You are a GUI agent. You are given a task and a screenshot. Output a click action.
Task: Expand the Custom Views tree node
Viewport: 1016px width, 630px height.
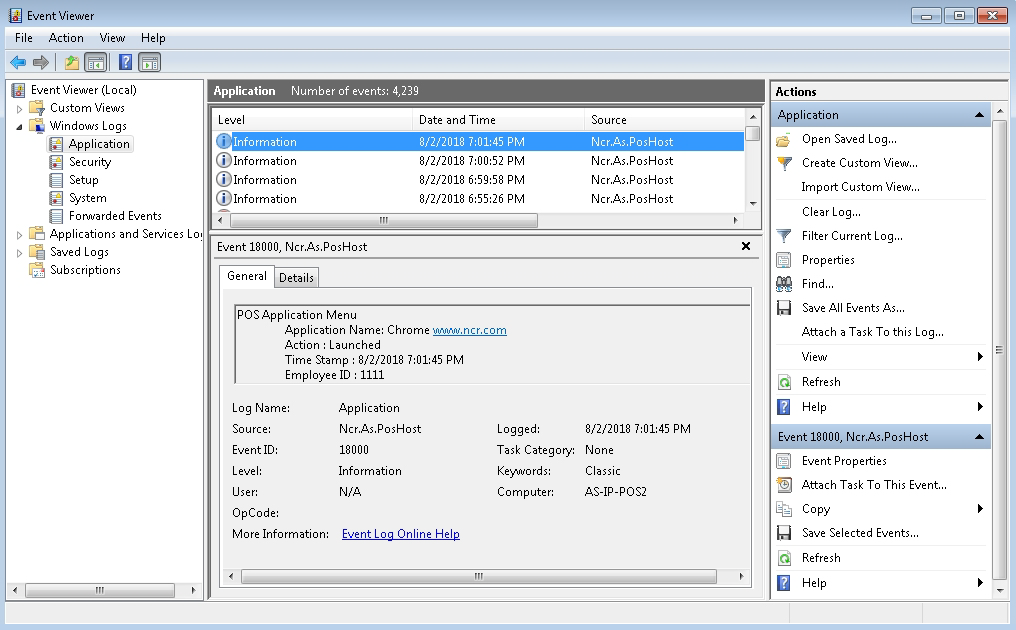pyautogui.click(x=19, y=108)
